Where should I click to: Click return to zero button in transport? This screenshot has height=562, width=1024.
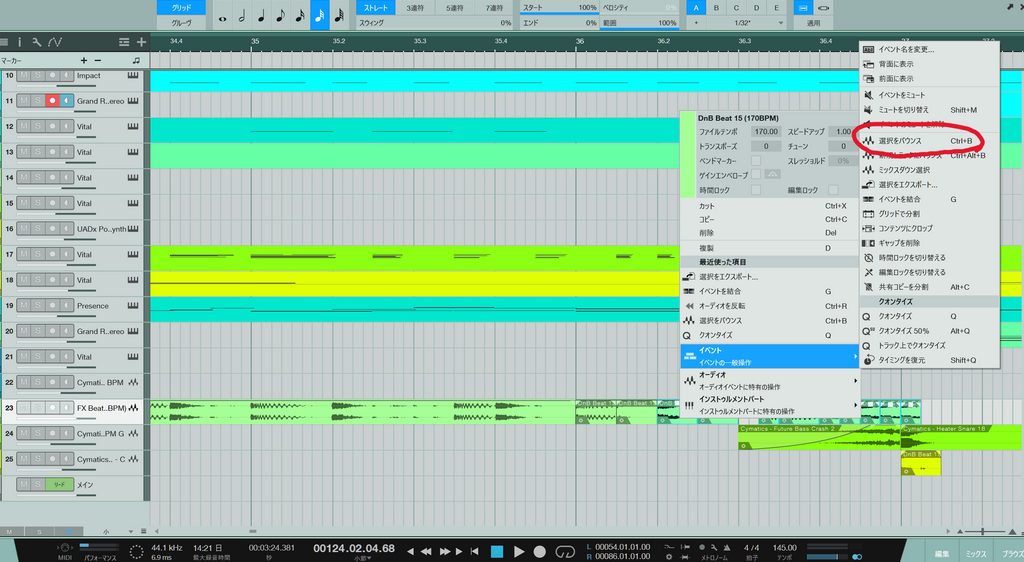(475, 552)
